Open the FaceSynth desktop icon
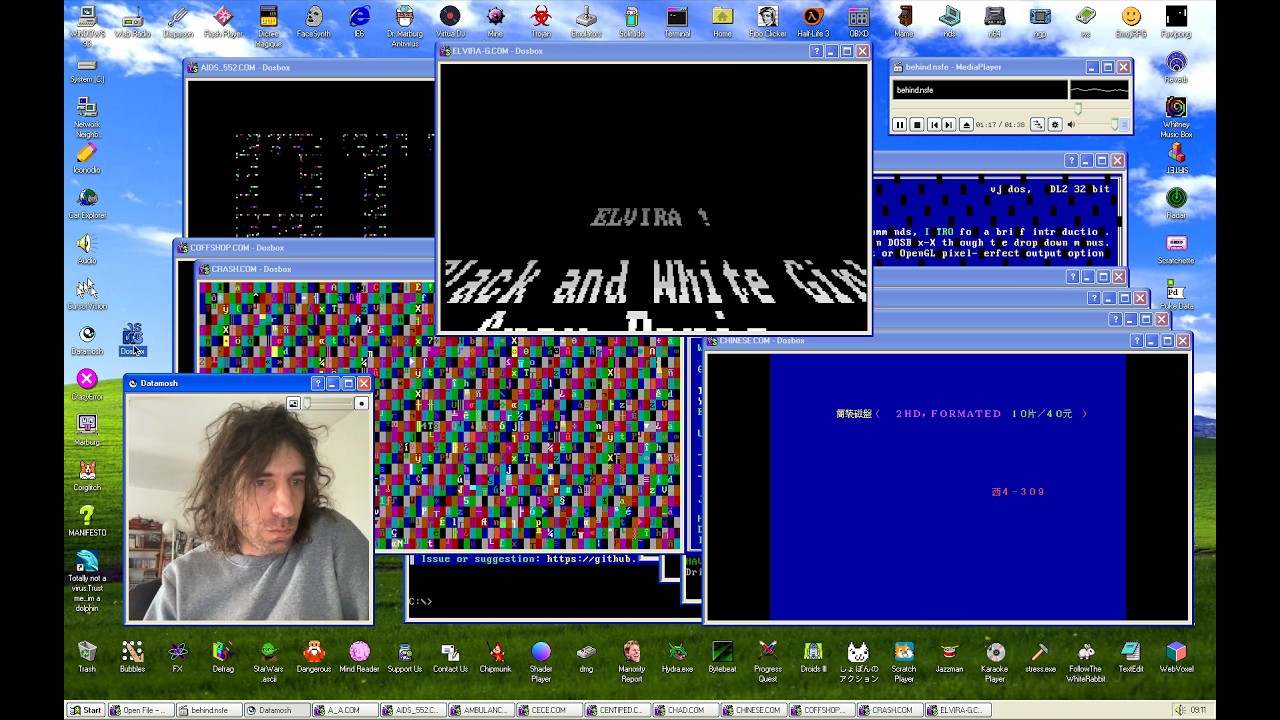The image size is (1280, 720). point(314,22)
